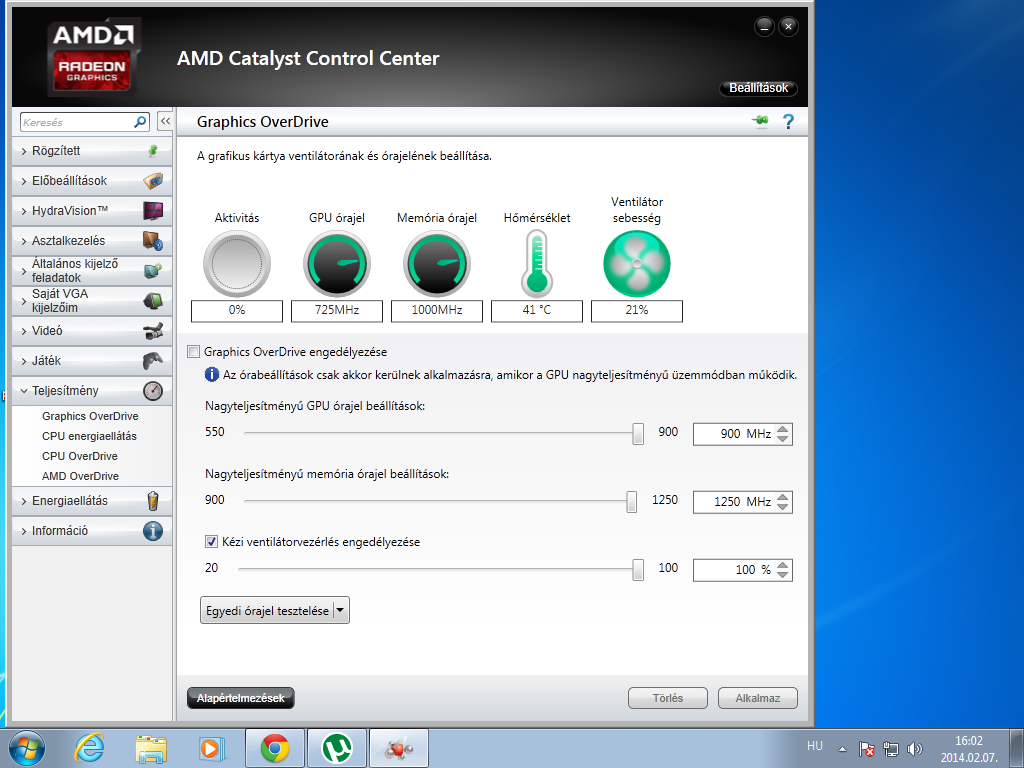1024x768 pixels.
Task: Select CPU energiaellátás in the sidebar
Action: [x=89, y=436]
